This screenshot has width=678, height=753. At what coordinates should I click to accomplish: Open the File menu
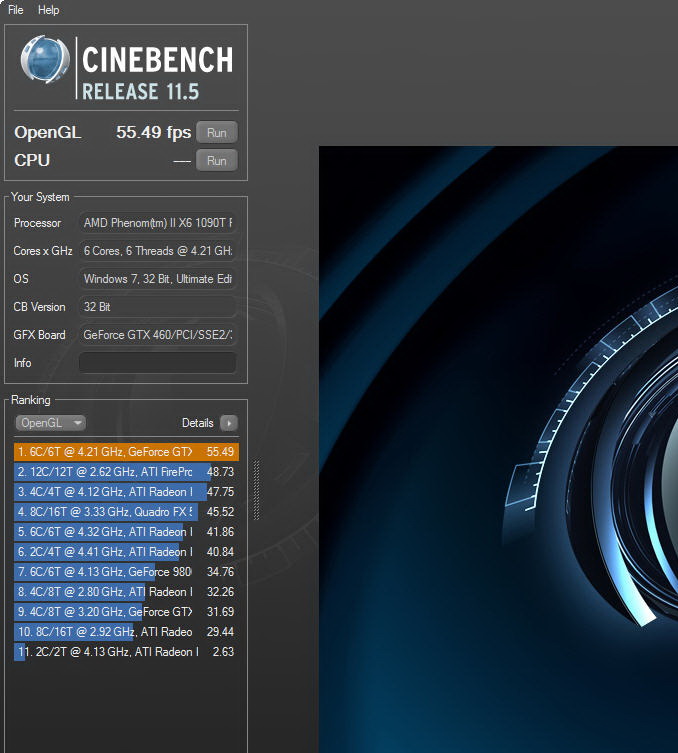coord(15,10)
